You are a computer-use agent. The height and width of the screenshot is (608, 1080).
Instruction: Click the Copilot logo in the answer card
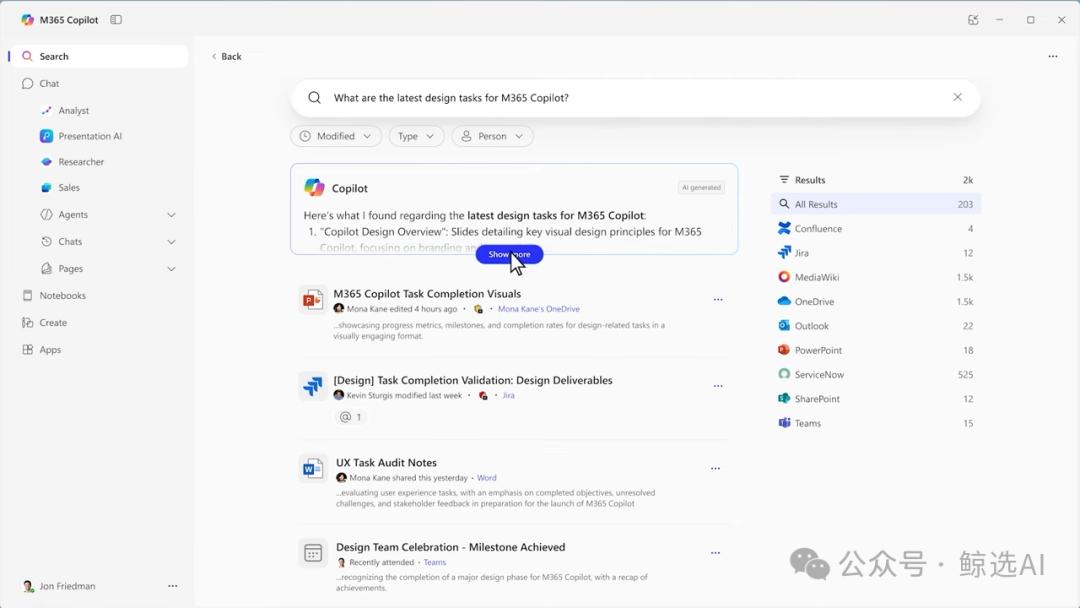pyautogui.click(x=315, y=187)
